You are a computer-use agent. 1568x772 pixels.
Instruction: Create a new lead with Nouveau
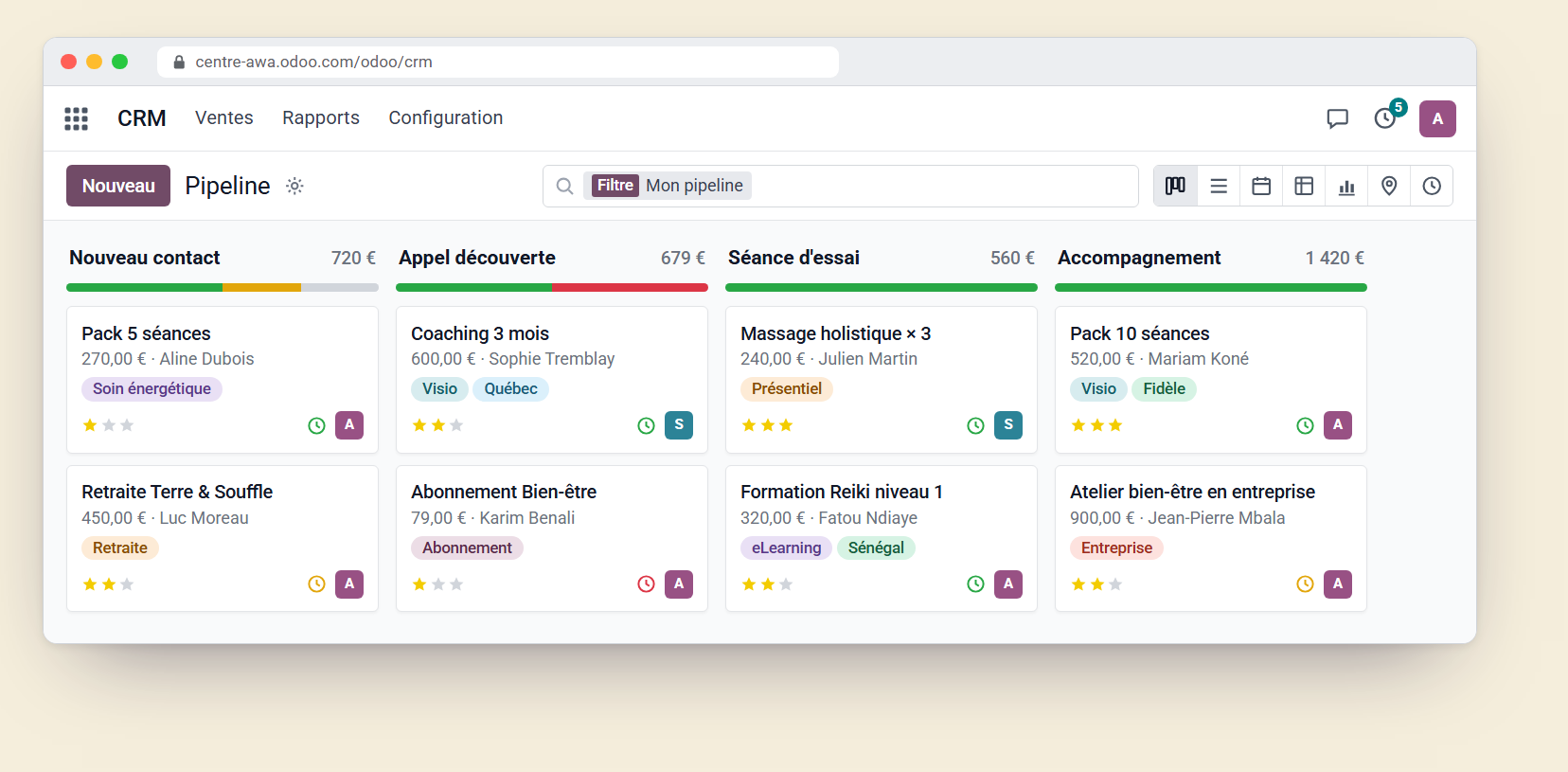point(118,186)
